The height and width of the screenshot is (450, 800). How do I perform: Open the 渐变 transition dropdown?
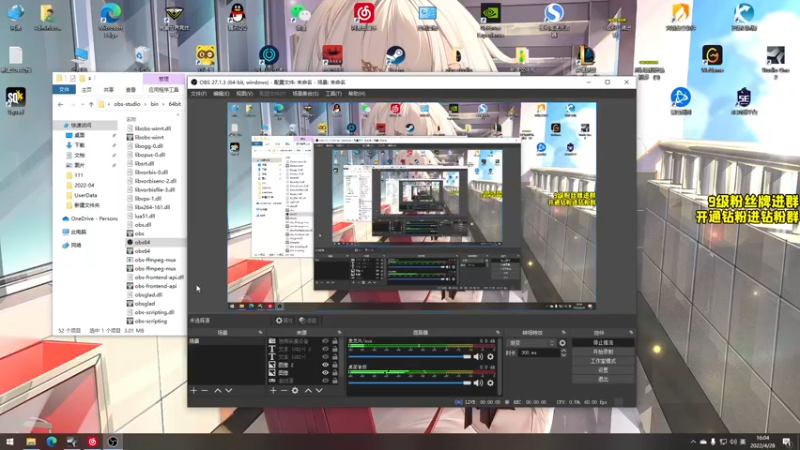(531, 343)
